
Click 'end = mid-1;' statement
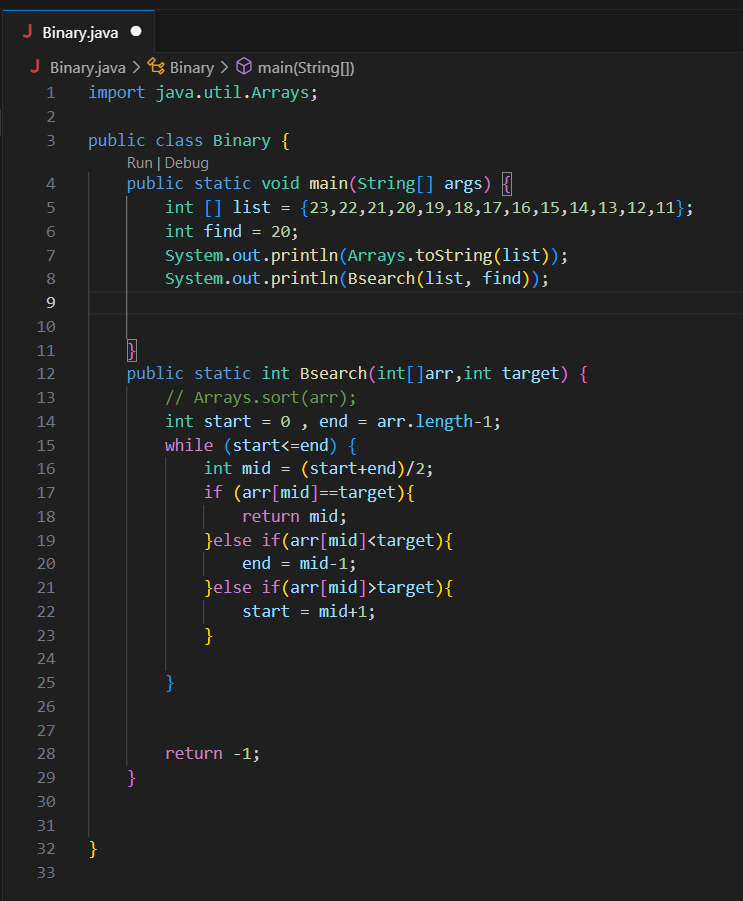click(299, 563)
